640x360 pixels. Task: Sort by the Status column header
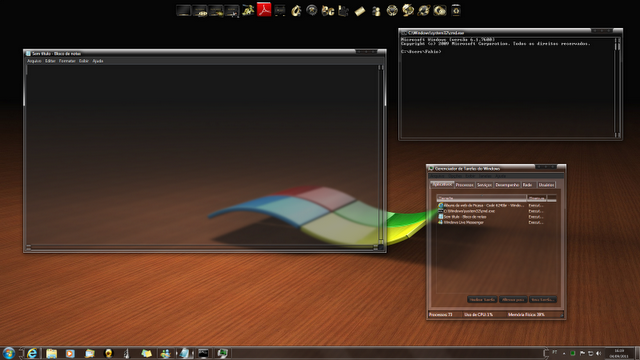coord(537,198)
